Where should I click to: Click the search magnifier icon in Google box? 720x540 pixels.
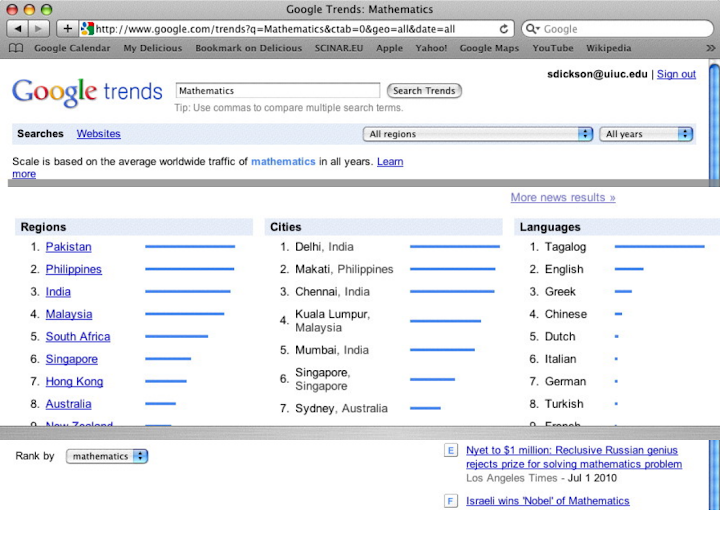(532, 29)
